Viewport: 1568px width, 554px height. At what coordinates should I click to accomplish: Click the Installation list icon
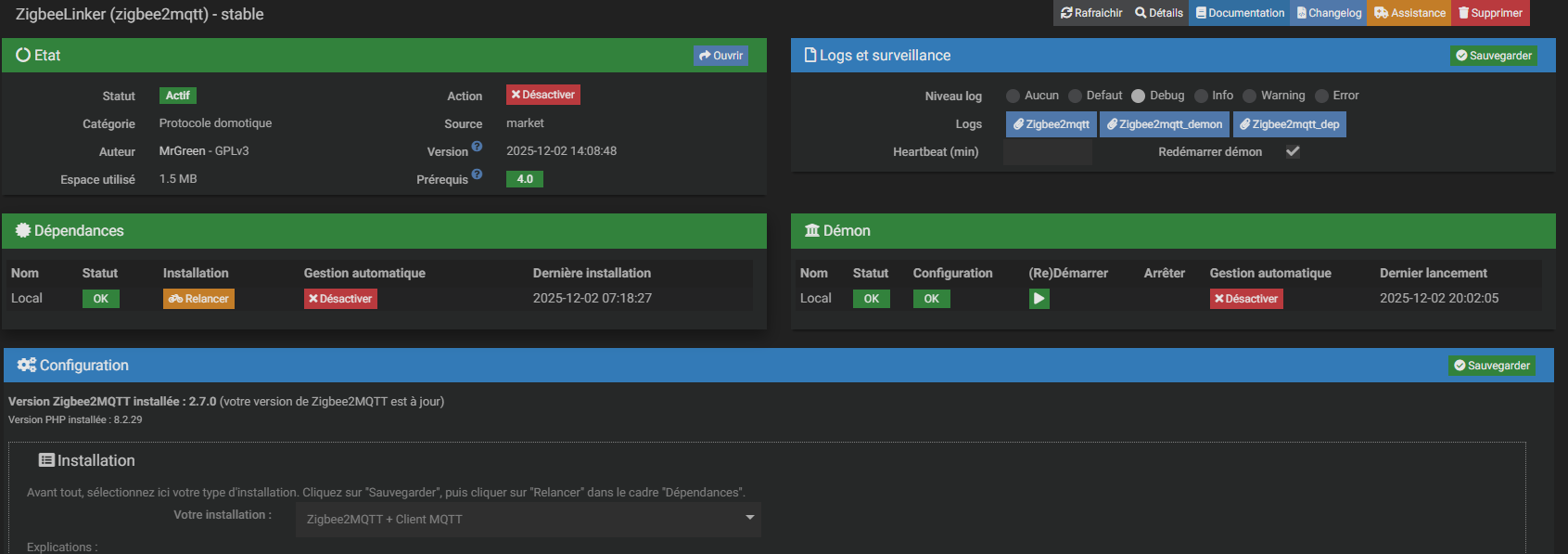pyautogui.click(x=46, y=460)
